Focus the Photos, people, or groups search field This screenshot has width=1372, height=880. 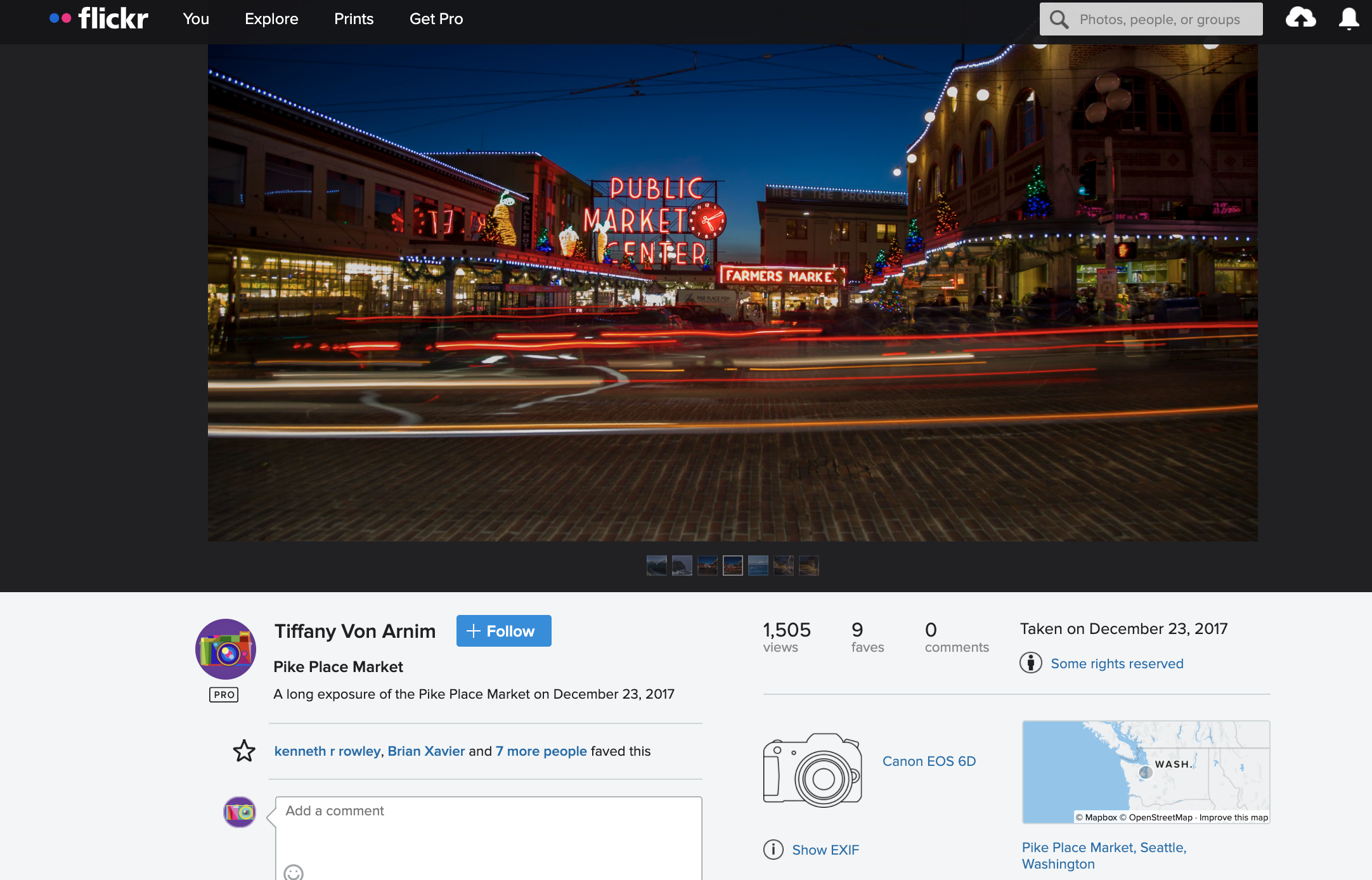[1151, 19]
